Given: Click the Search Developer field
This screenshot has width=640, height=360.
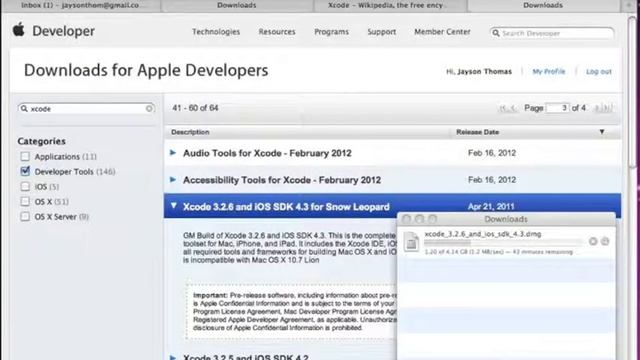Looking at the screenshot, I should point(552,33).
